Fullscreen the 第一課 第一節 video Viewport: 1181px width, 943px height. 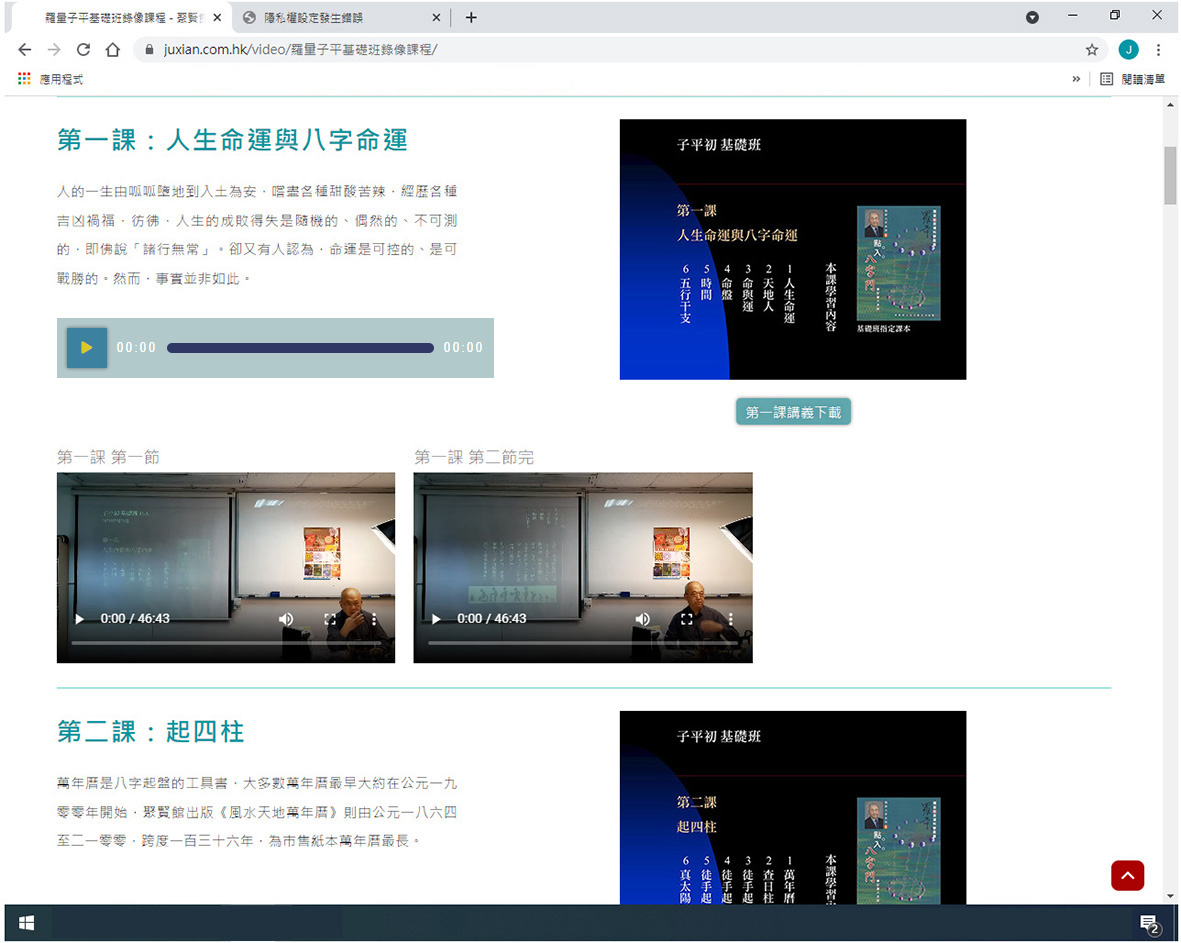tap(330, 619)
